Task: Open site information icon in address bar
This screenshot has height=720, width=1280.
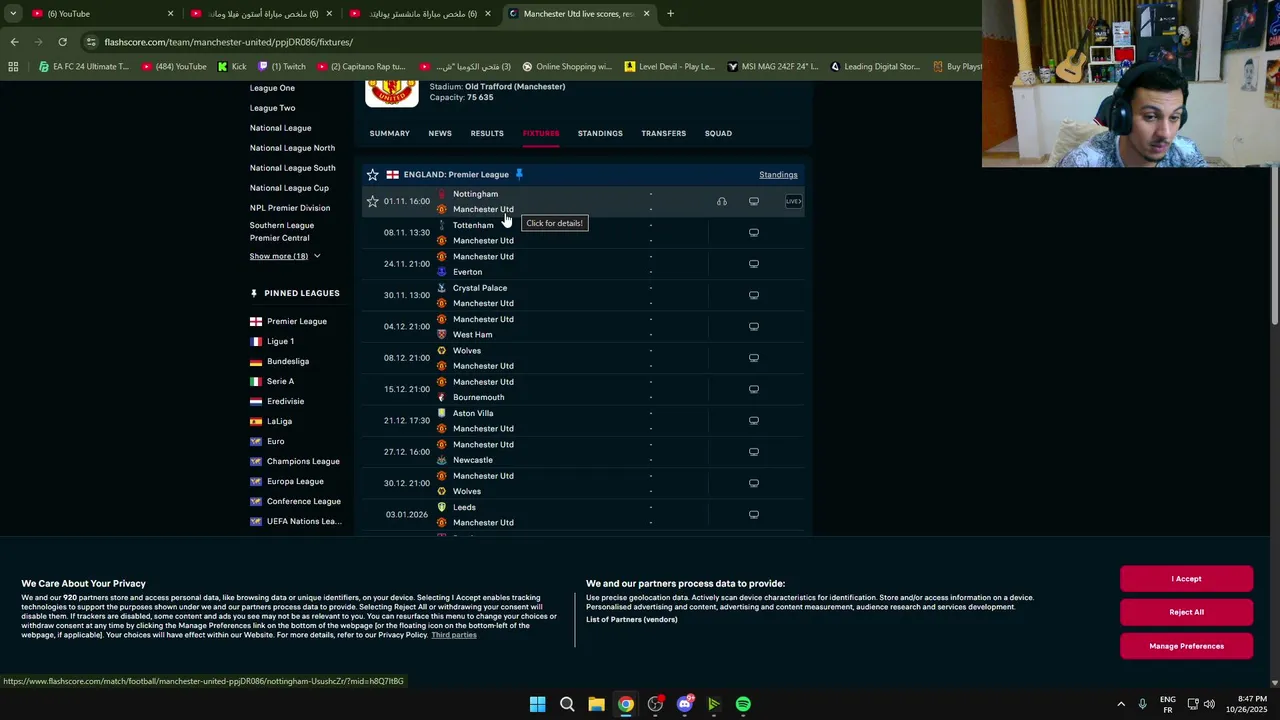Action: (91, 42)
